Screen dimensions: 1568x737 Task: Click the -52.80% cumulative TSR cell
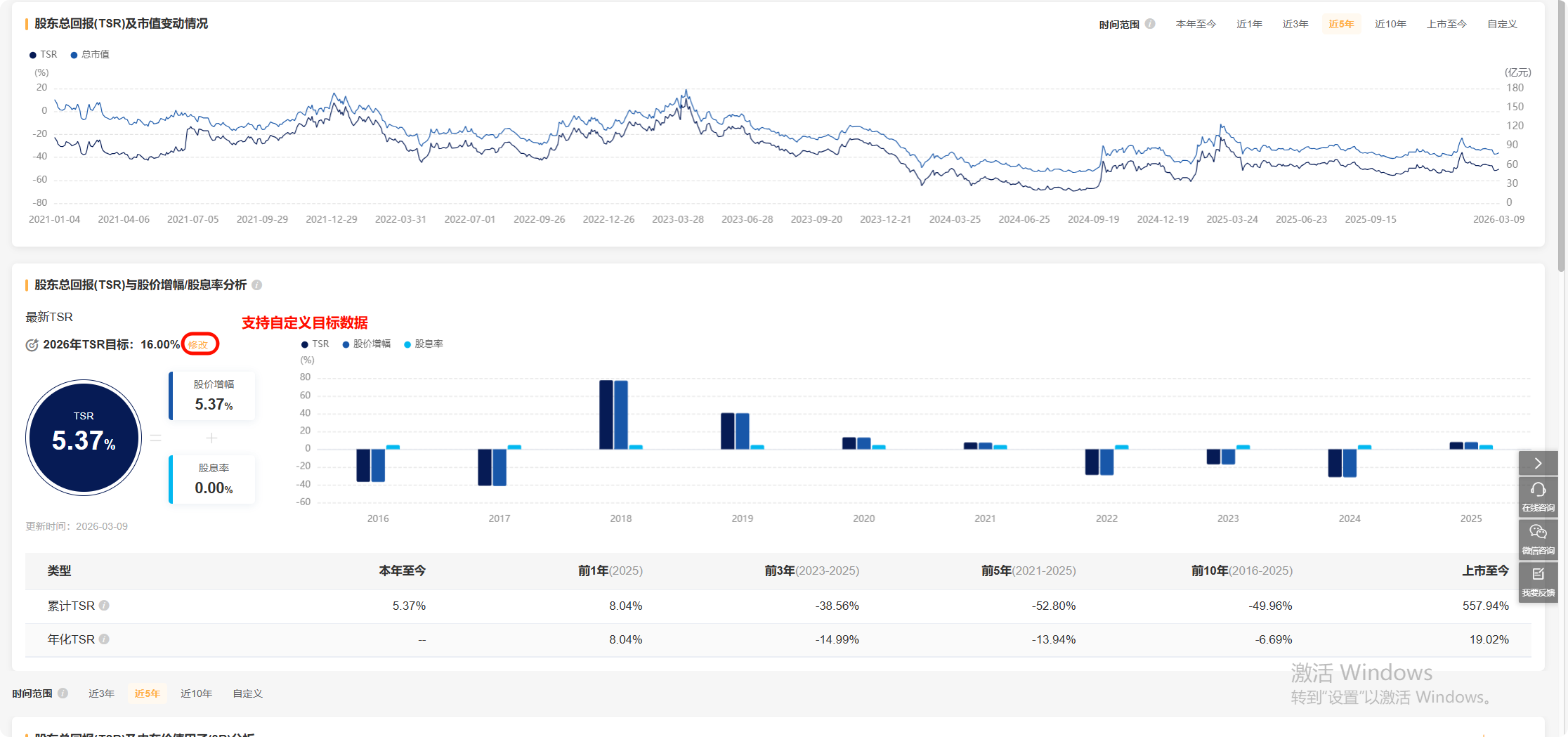(1054, 606)
